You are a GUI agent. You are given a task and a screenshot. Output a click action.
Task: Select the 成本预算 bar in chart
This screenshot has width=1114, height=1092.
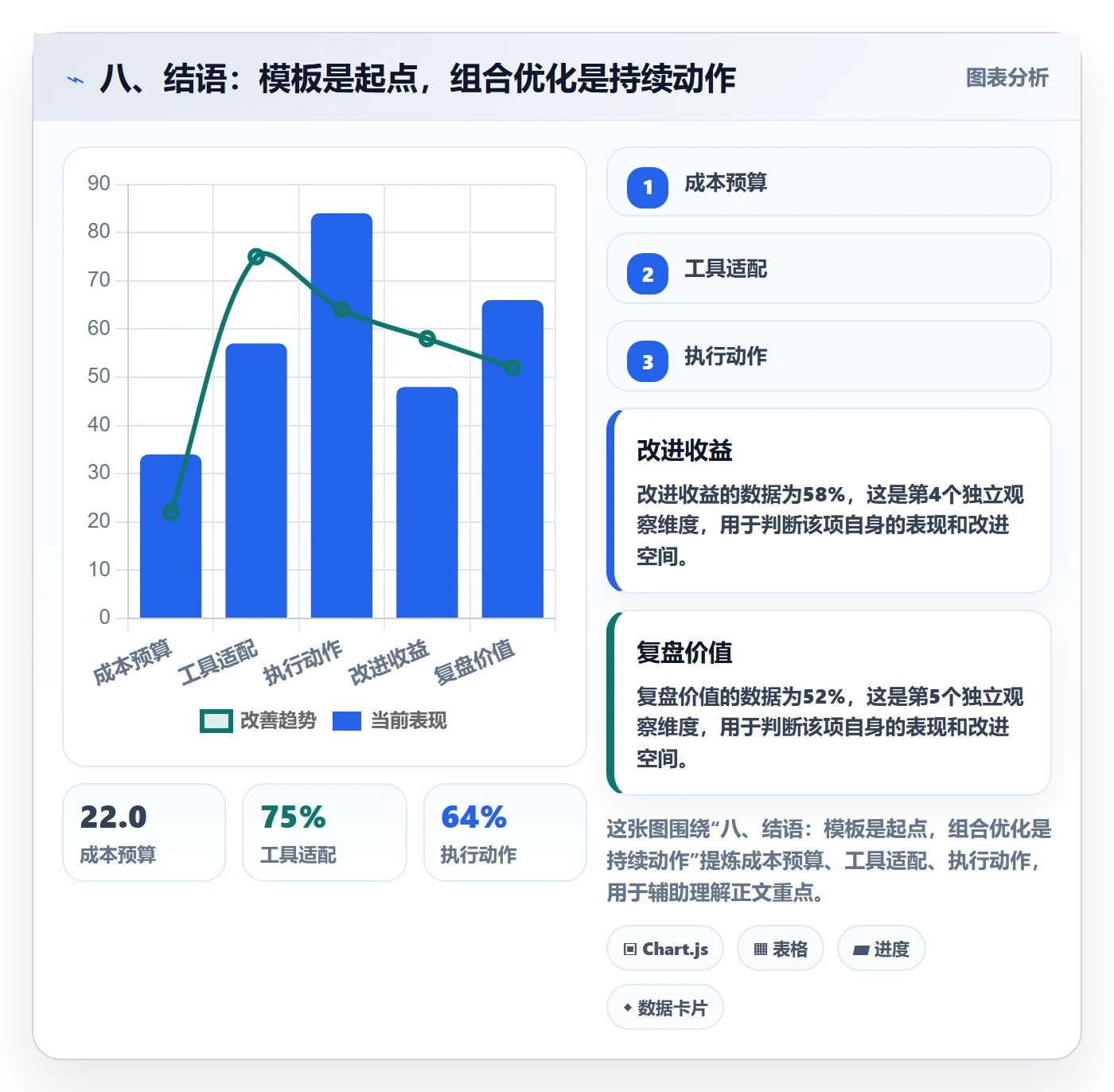[170, 536]
